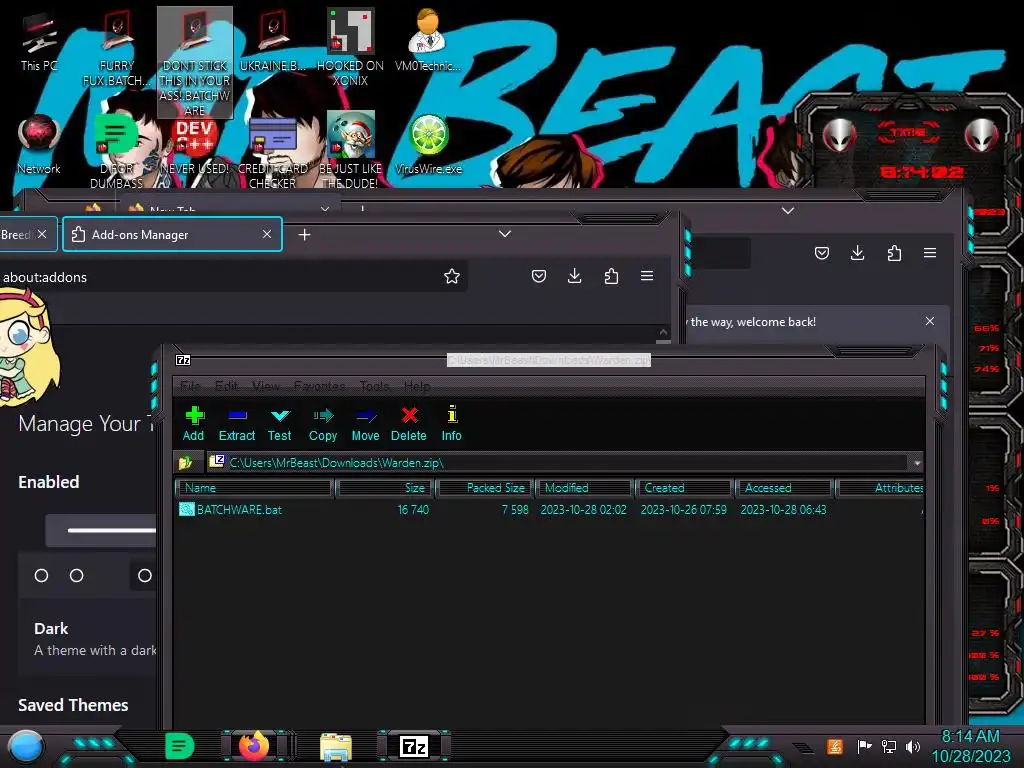Open Extensions in Add-ons Manager Firefox window
The width and height of the screenshot is (1024, 768).
(611, 276)
